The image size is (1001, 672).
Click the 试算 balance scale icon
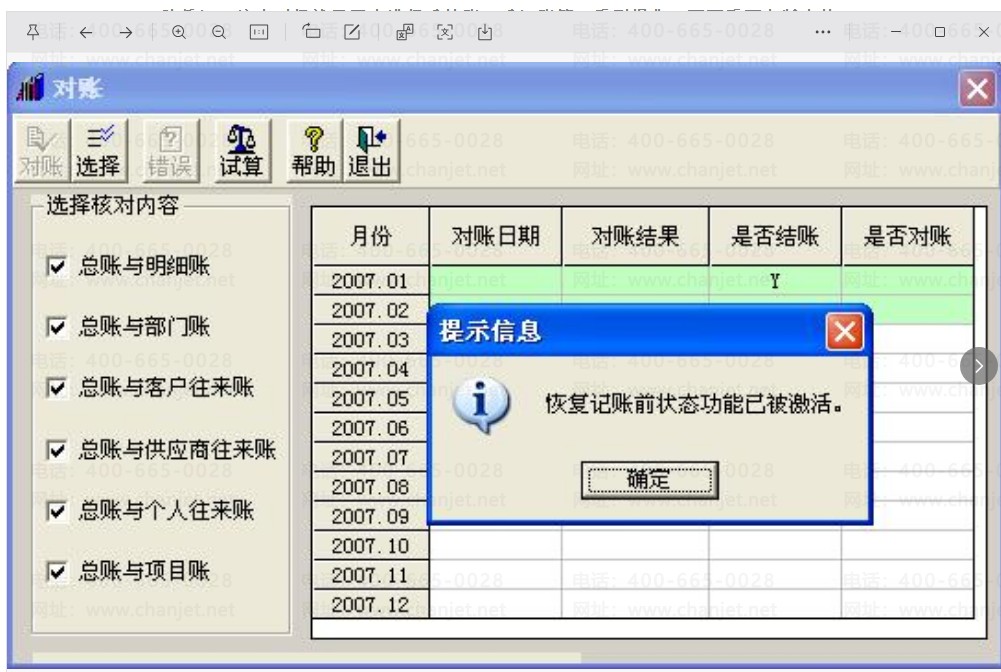(x=241, y=152)
